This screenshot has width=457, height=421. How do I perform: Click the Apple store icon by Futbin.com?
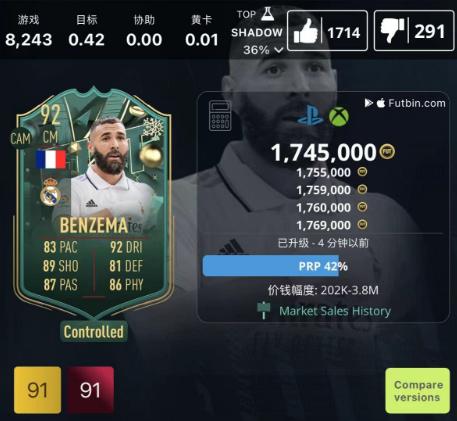(x=381, y=103)
